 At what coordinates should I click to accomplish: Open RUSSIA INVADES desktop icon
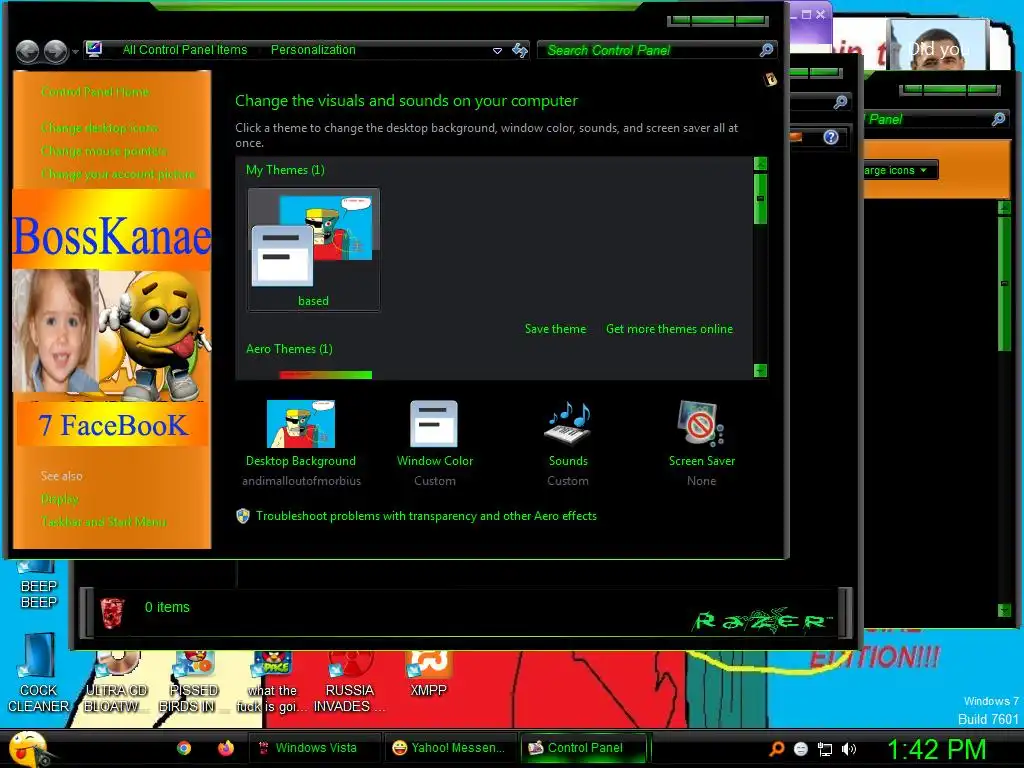tap(349, 682)
